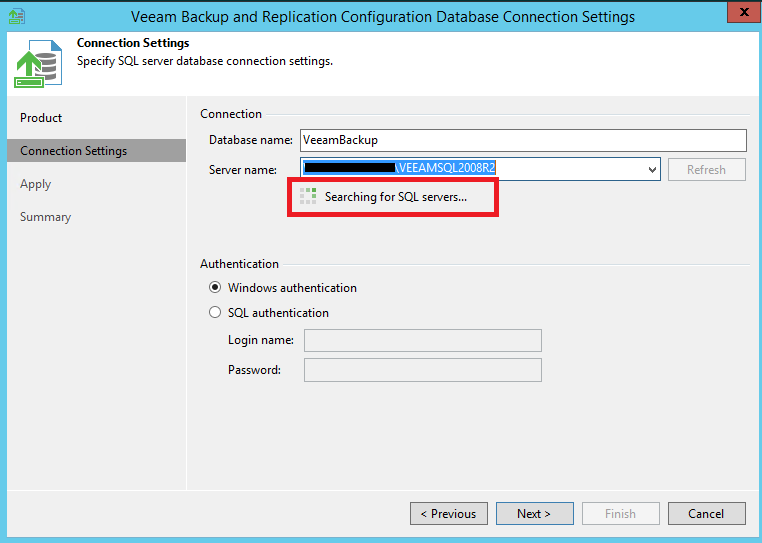Select the Connection Settings step
The height and width of the screenshot is (543, 762).
point(96,151)
